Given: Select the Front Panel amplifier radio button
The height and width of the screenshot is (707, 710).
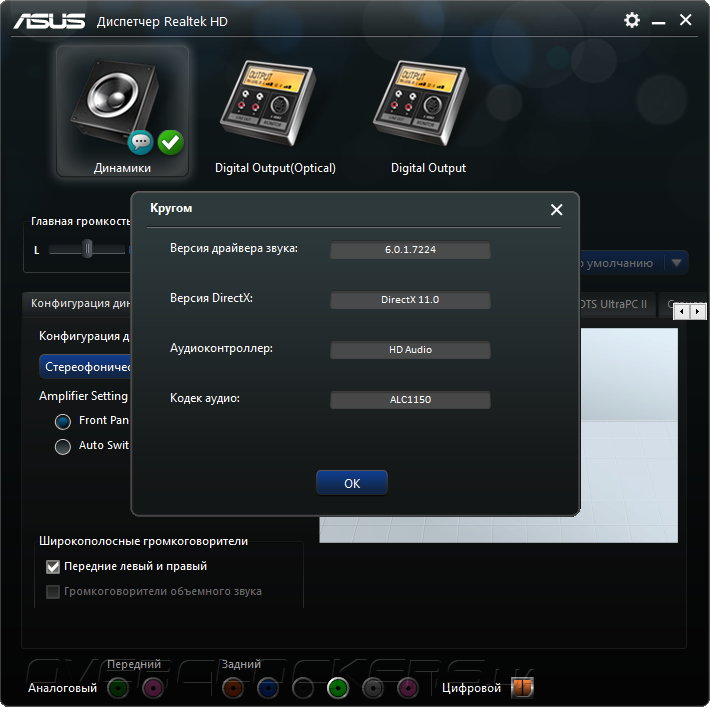Looking at the screenshot, I should (x=62, y=422).
